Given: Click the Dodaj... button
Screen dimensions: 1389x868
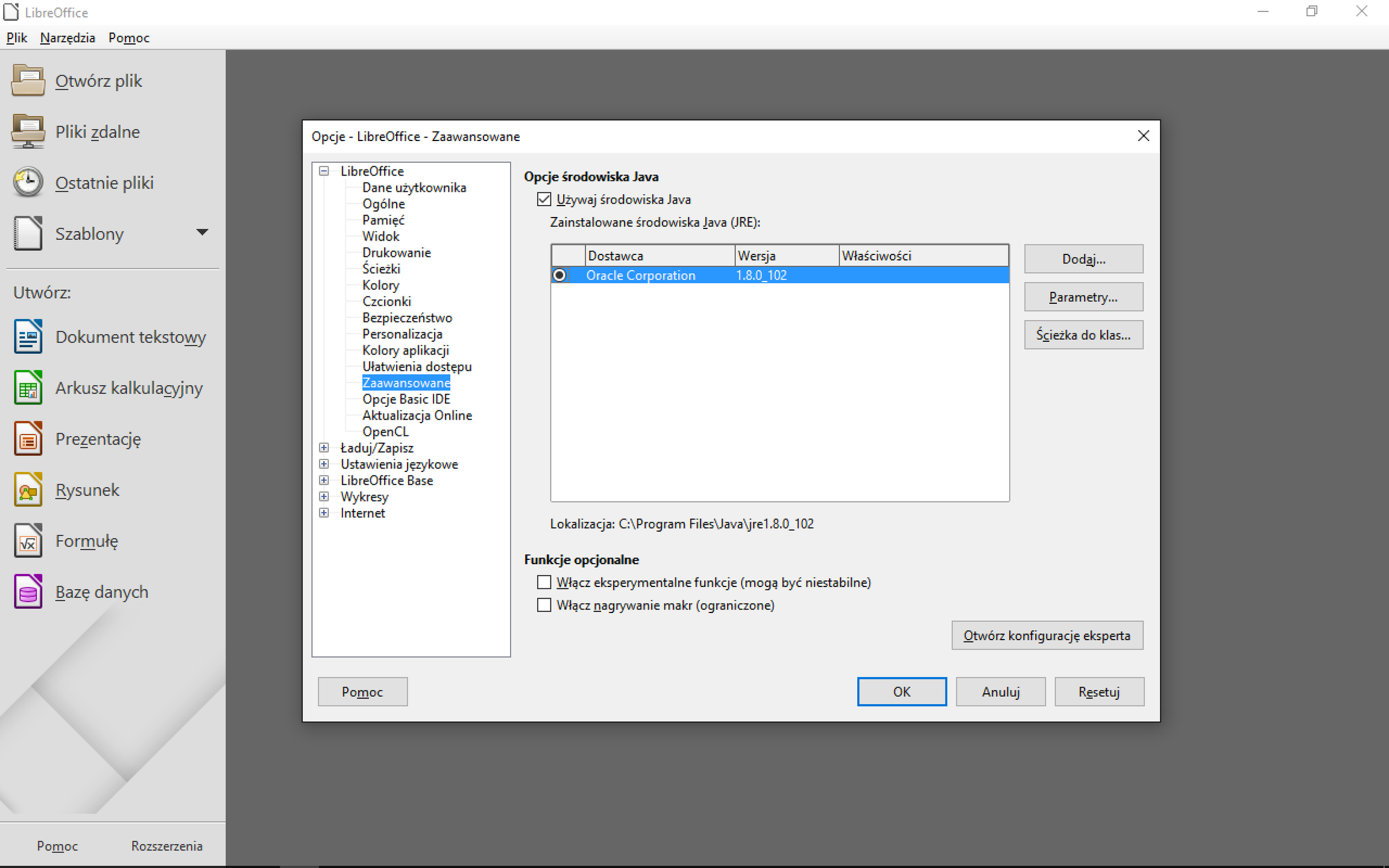Looking at the screenshot, I should click(1083, 259).
